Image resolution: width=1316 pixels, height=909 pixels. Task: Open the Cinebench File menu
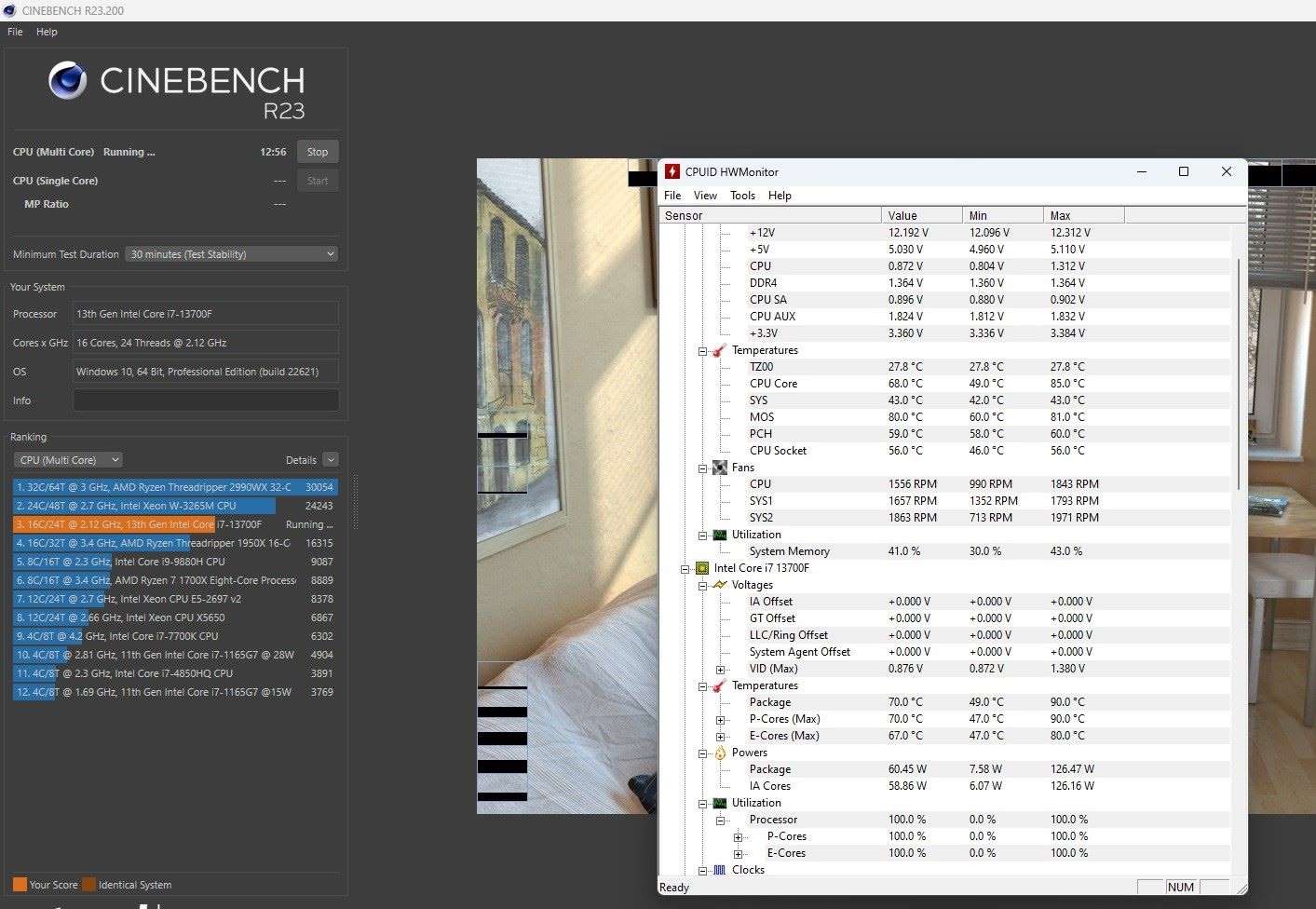(x=15, y=32)
